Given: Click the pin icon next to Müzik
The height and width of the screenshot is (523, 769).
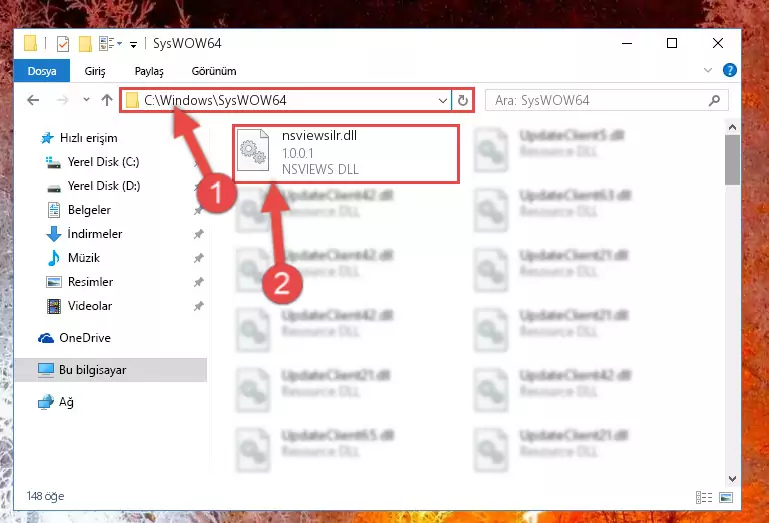Looking at the screenshot, I should tap(199, 258).
